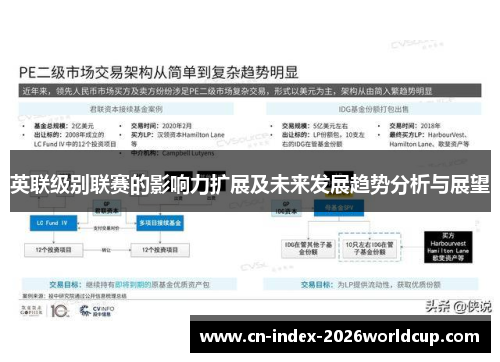The width and height of the screenshot is (500, 362).
Task: Click the 英联级别联赛的影响力扩展 overlay headline
Action: pos(250,184)
